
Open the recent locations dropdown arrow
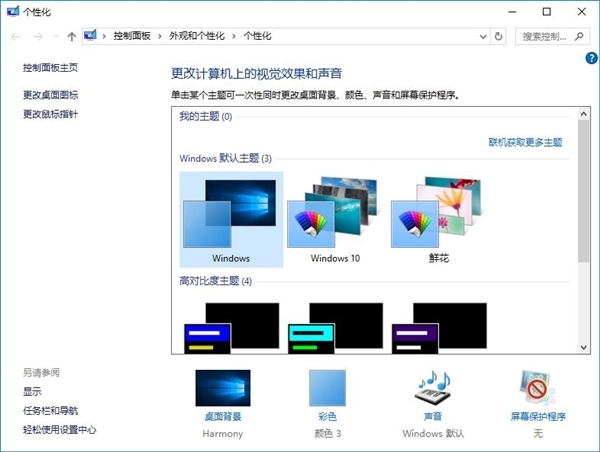[54, 36]
